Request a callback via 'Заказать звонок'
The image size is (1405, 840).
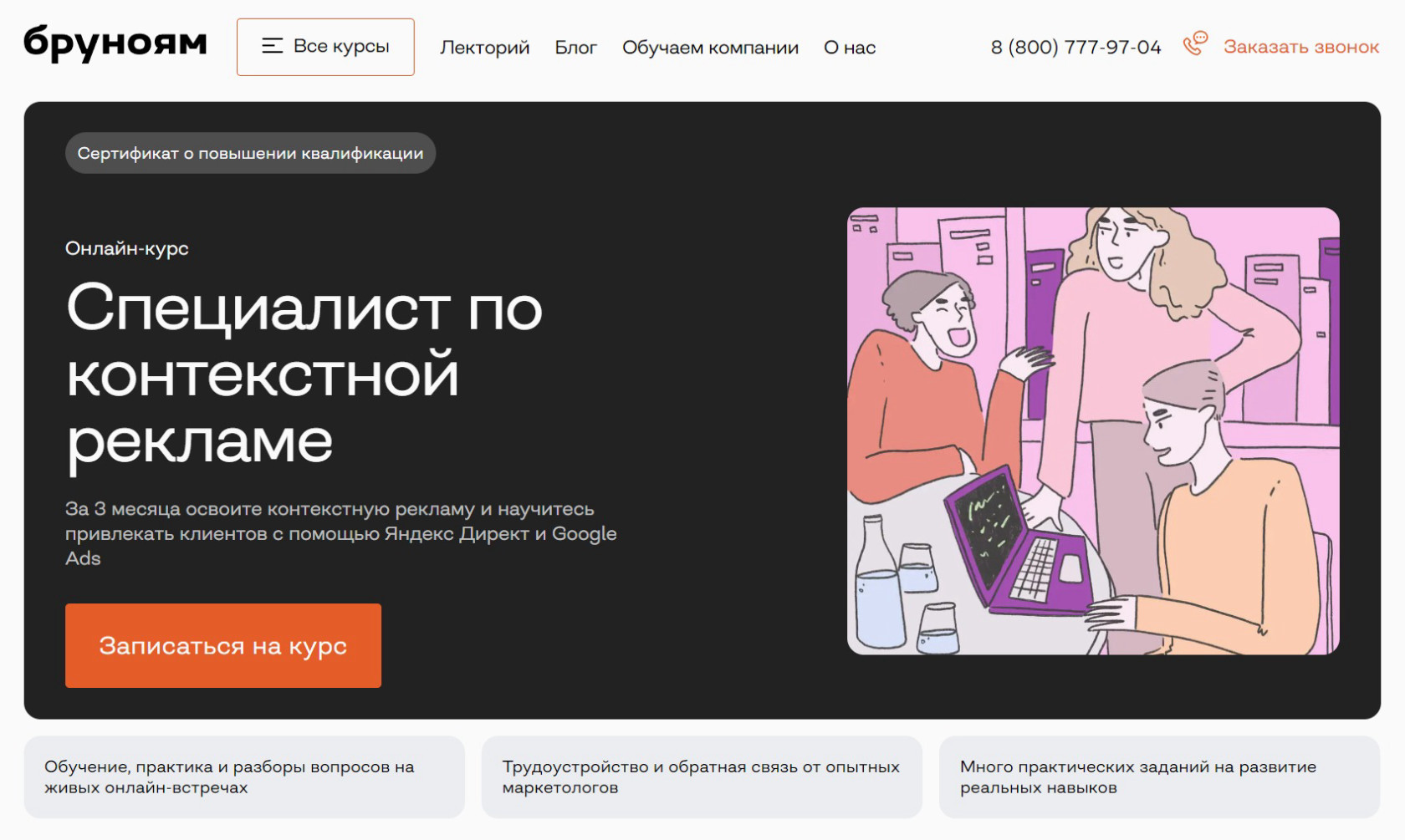[1301, 47]
